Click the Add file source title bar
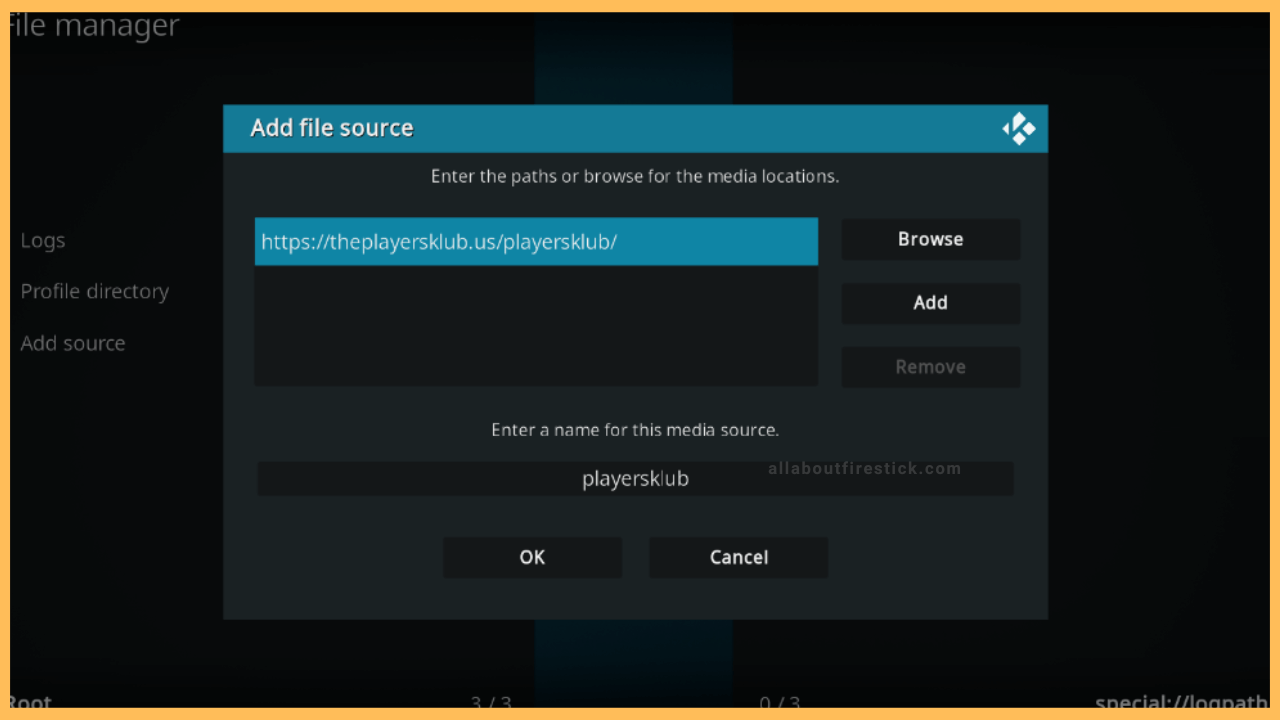 [332, 128]
